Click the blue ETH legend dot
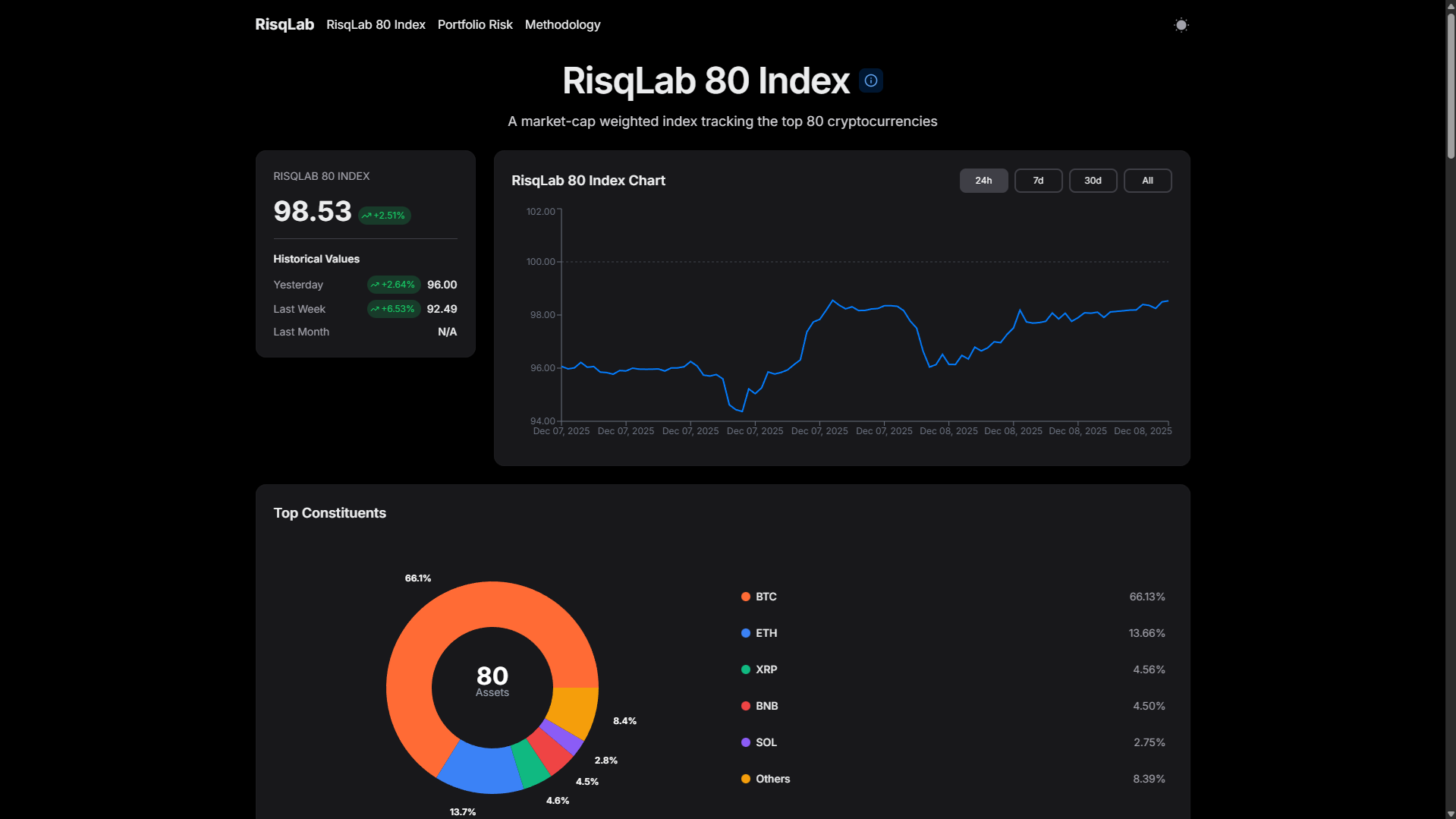The image size is (1456, 819). (746, 633)
